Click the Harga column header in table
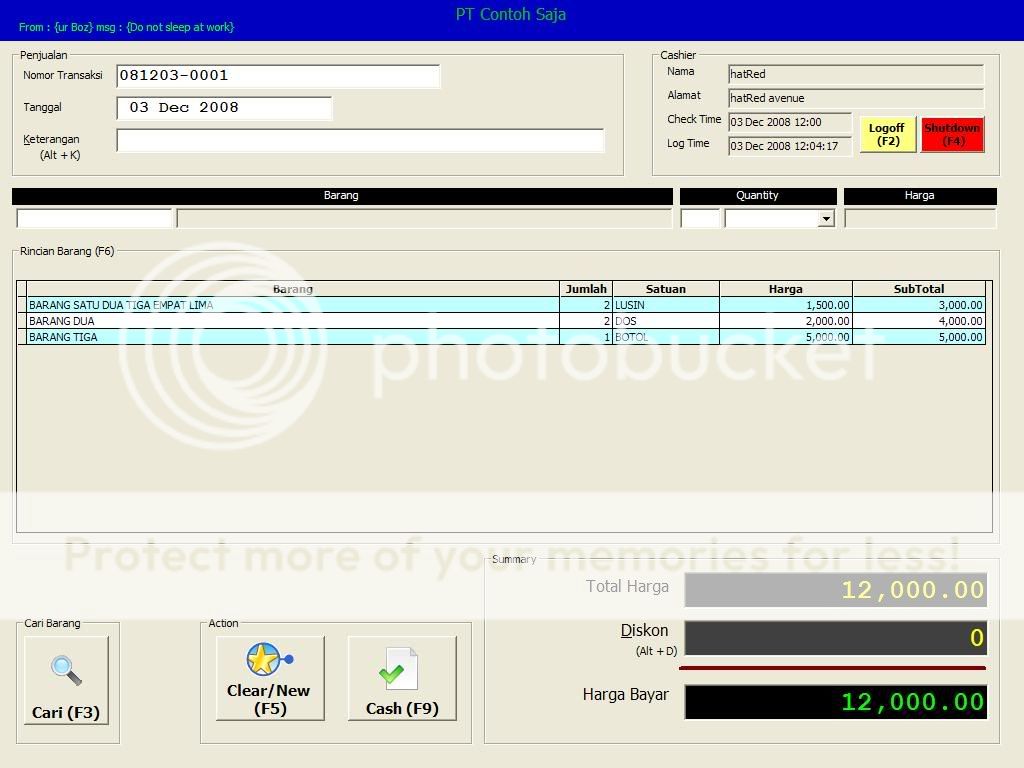The image size is (1024, 768). coord(785,289)
